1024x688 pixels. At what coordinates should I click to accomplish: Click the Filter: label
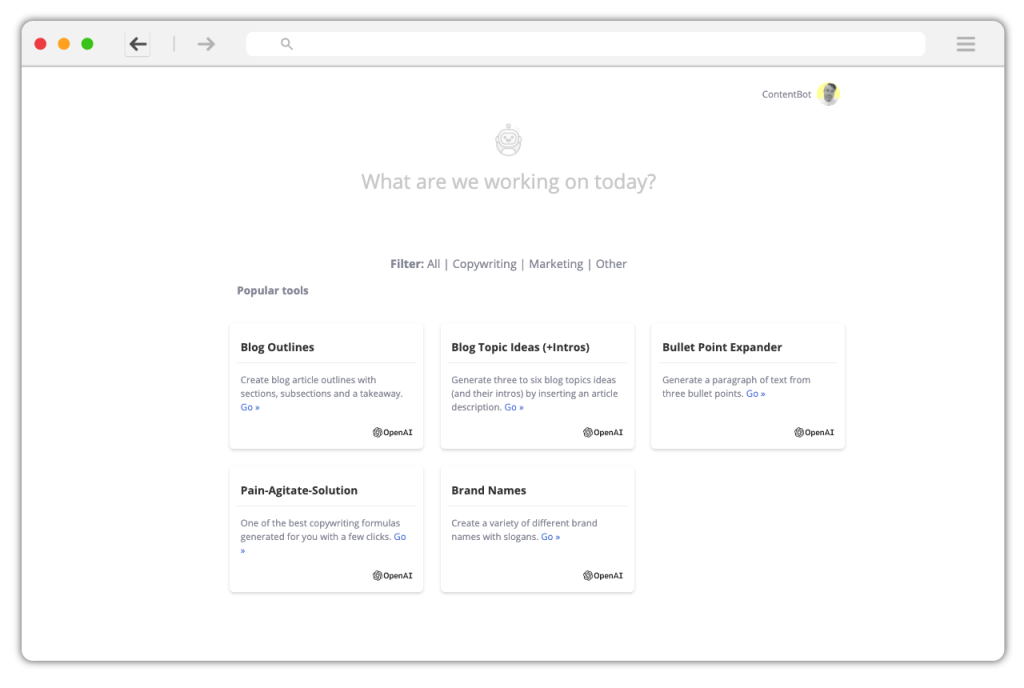pyautogui.click(x=407, y=264)
